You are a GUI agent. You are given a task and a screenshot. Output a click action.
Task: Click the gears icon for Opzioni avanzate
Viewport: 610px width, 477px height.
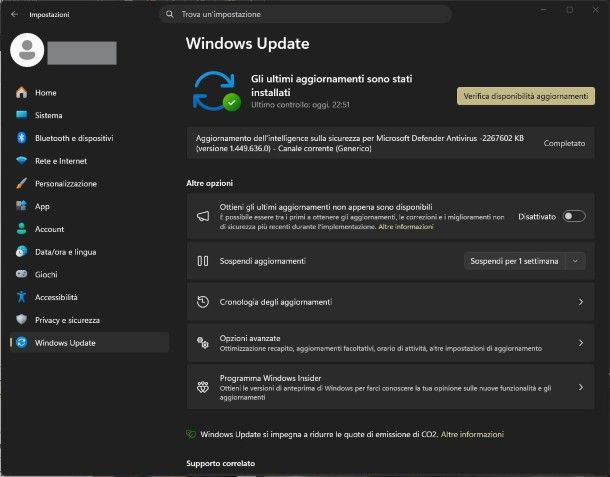click(203, 343)
